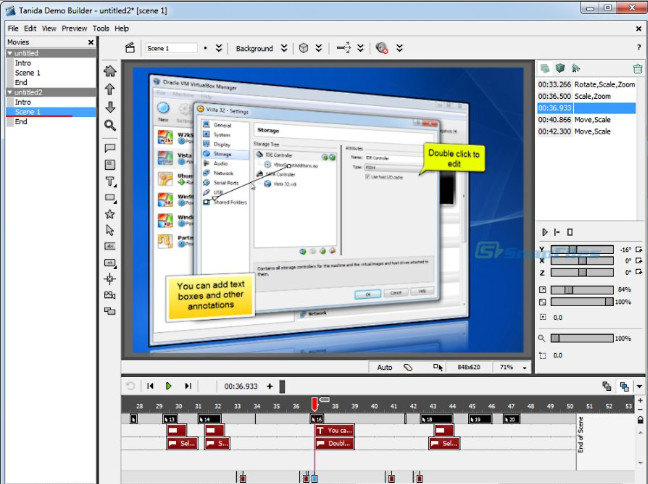
Task: Click the 84% scale slider
Action: pos(582,290)
